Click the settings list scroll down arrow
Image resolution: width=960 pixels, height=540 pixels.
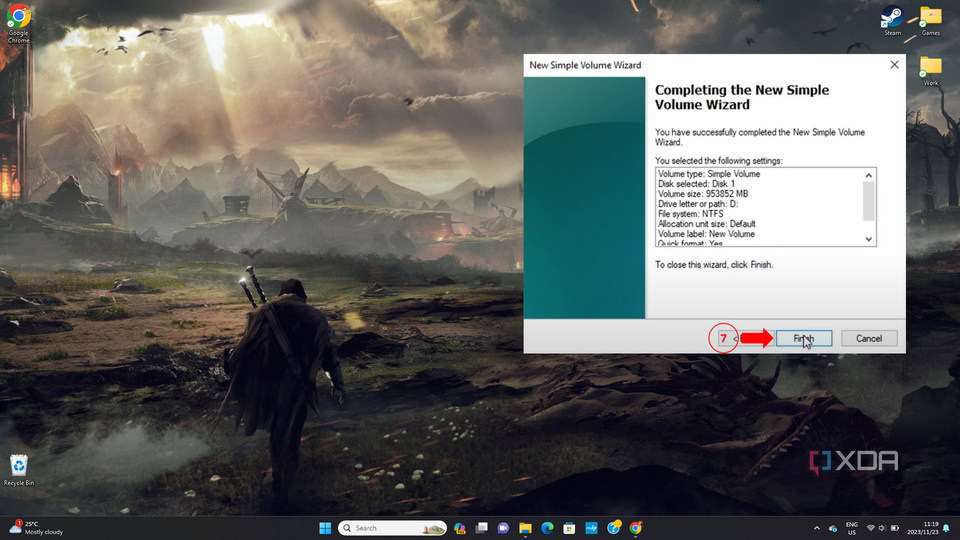click(x=868, y=239)
